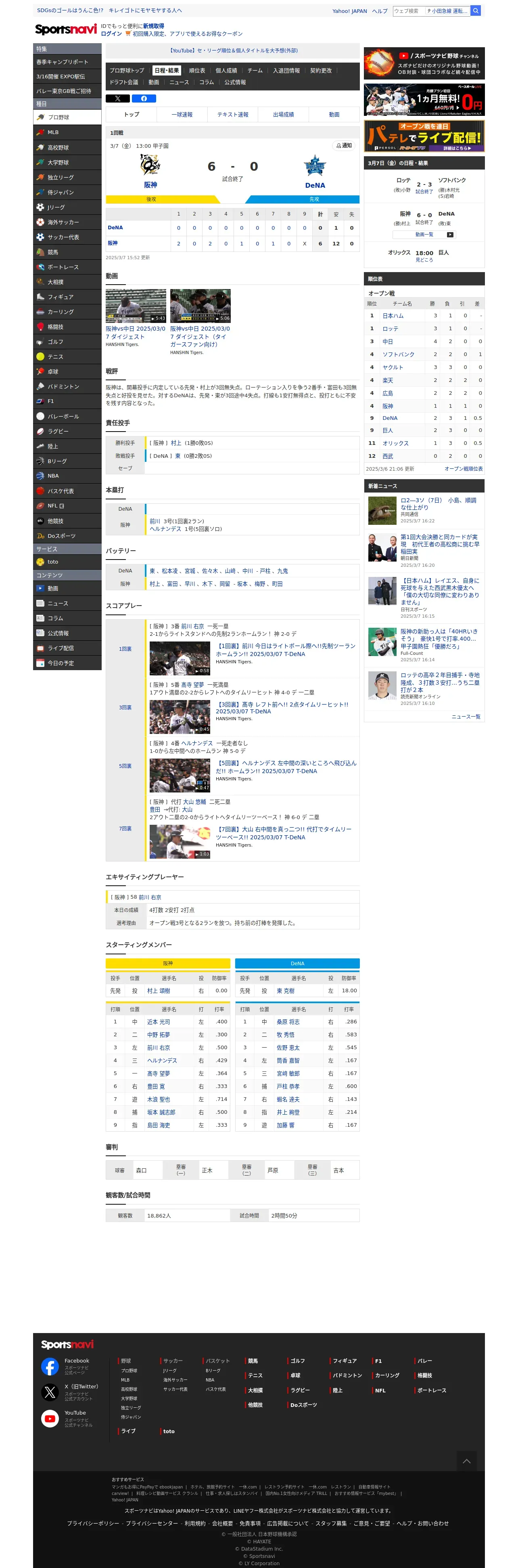The width and height of the screenshot is (518, 1568).
Task: Click the scroll-to-top arrow in the footer
Action: (x=466, y=1461)
